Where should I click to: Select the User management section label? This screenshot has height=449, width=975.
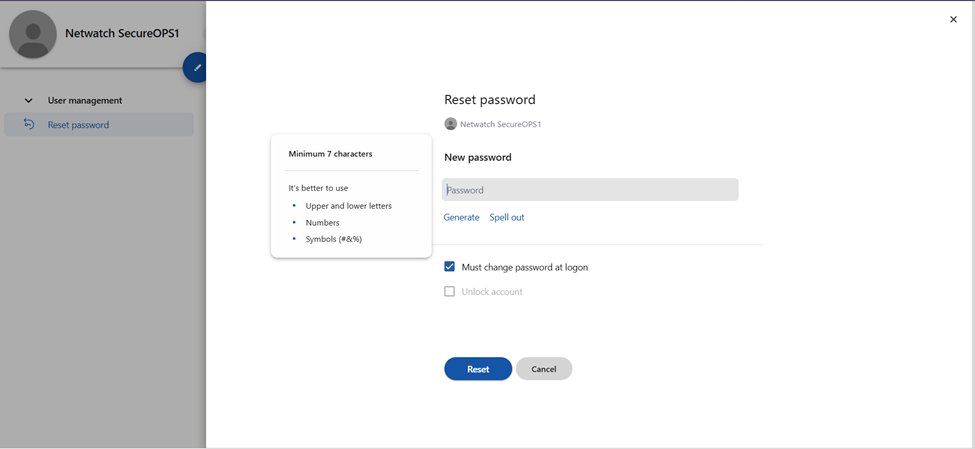tap(85, 100)
